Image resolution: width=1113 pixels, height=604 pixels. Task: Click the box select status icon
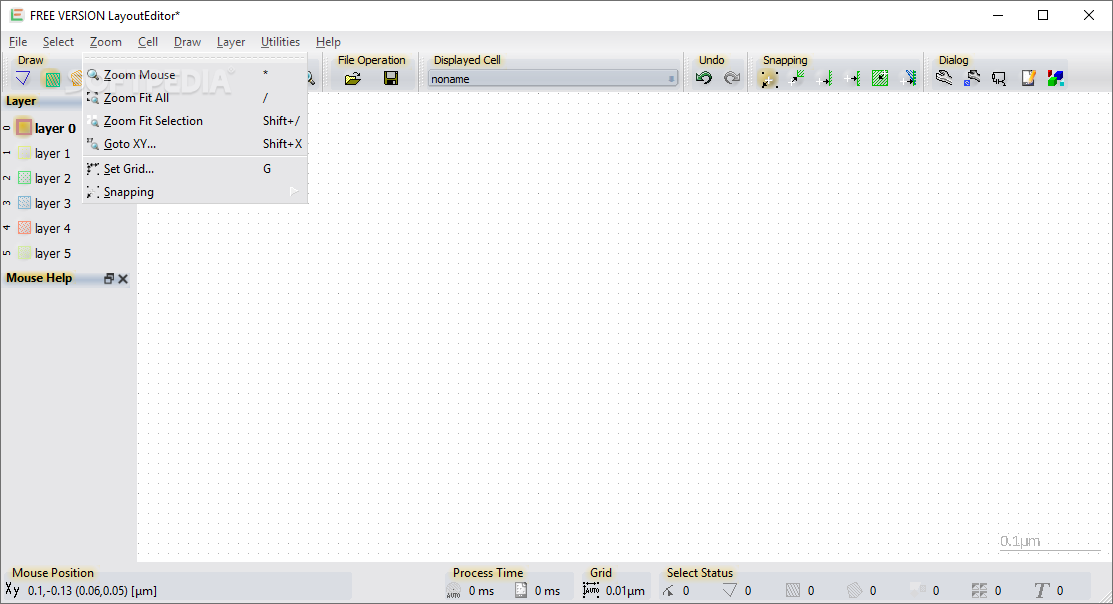pyautogui.click(x=793, y=591)
